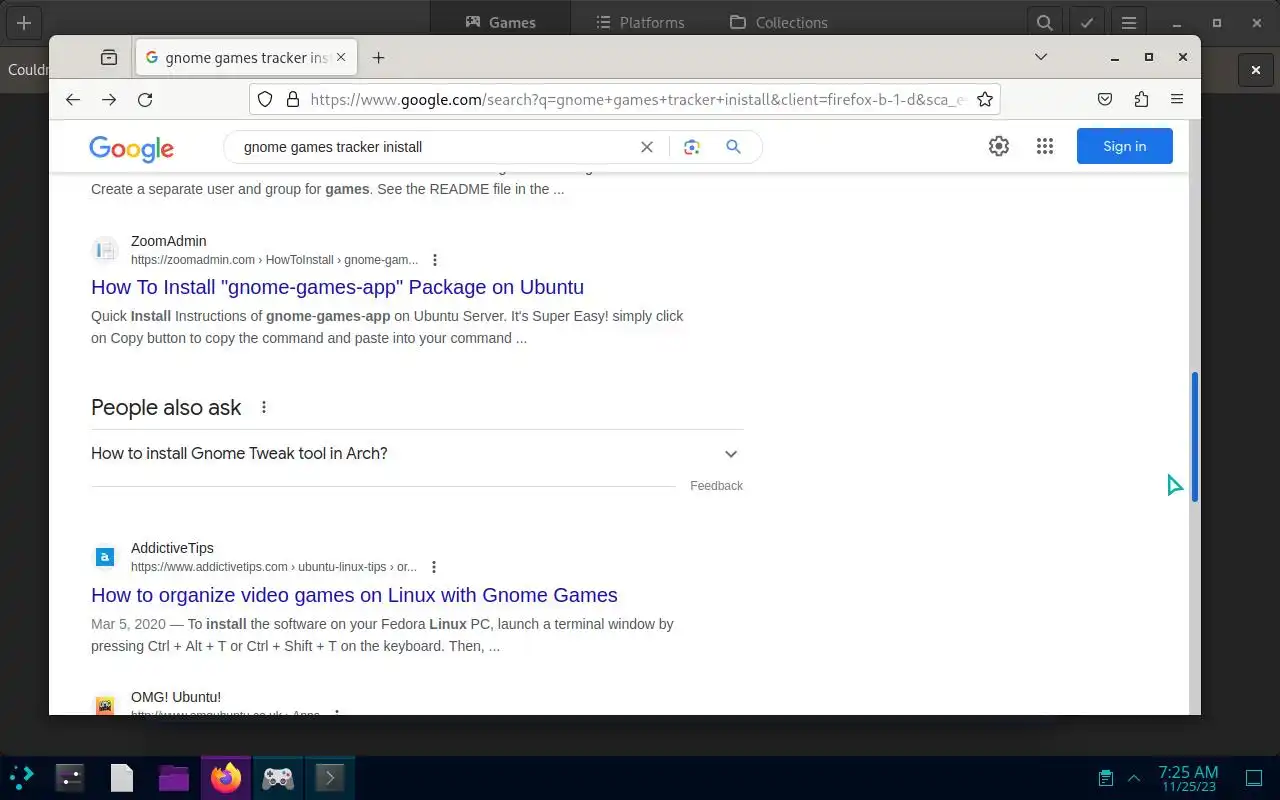Switch to Games controller taskbar icon

point(278,777)
